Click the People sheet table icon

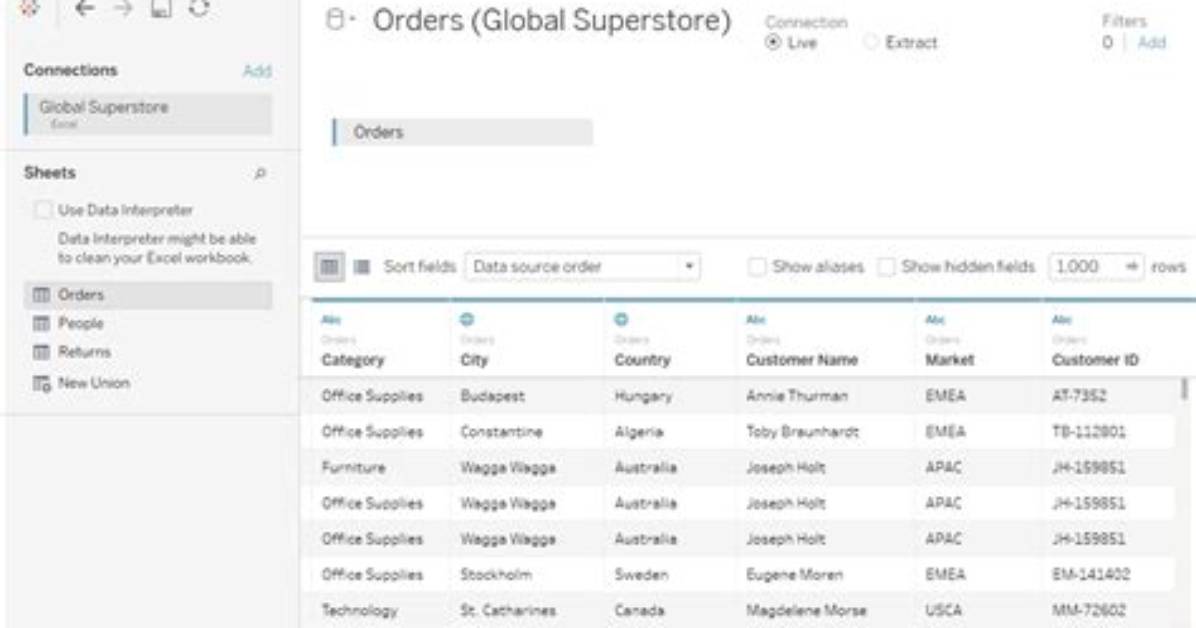[41, 324]
